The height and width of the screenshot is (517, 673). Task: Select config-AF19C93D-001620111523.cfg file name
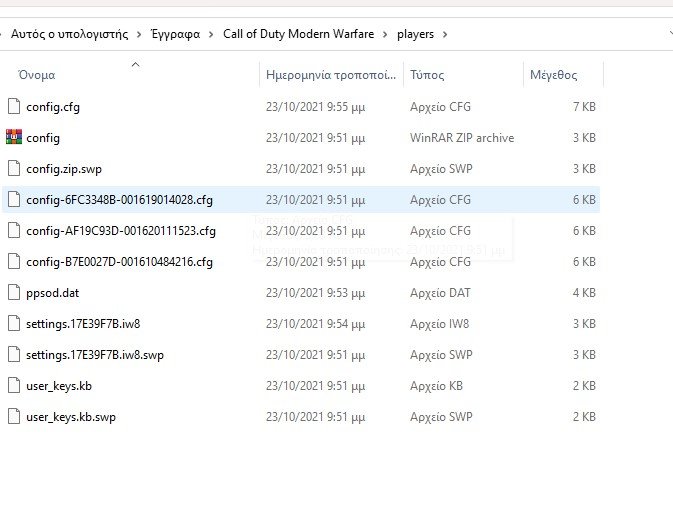pyautogui.click(x=121, y=231)
